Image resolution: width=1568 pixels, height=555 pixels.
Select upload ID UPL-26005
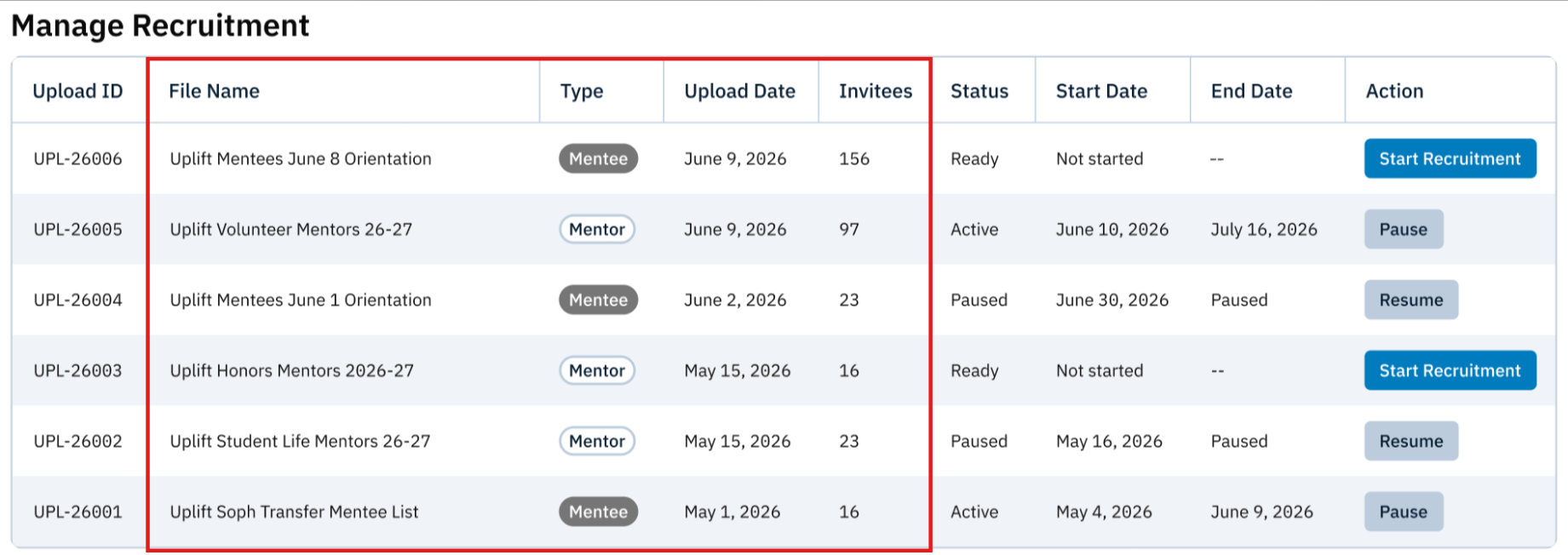[x=78, y=229]
